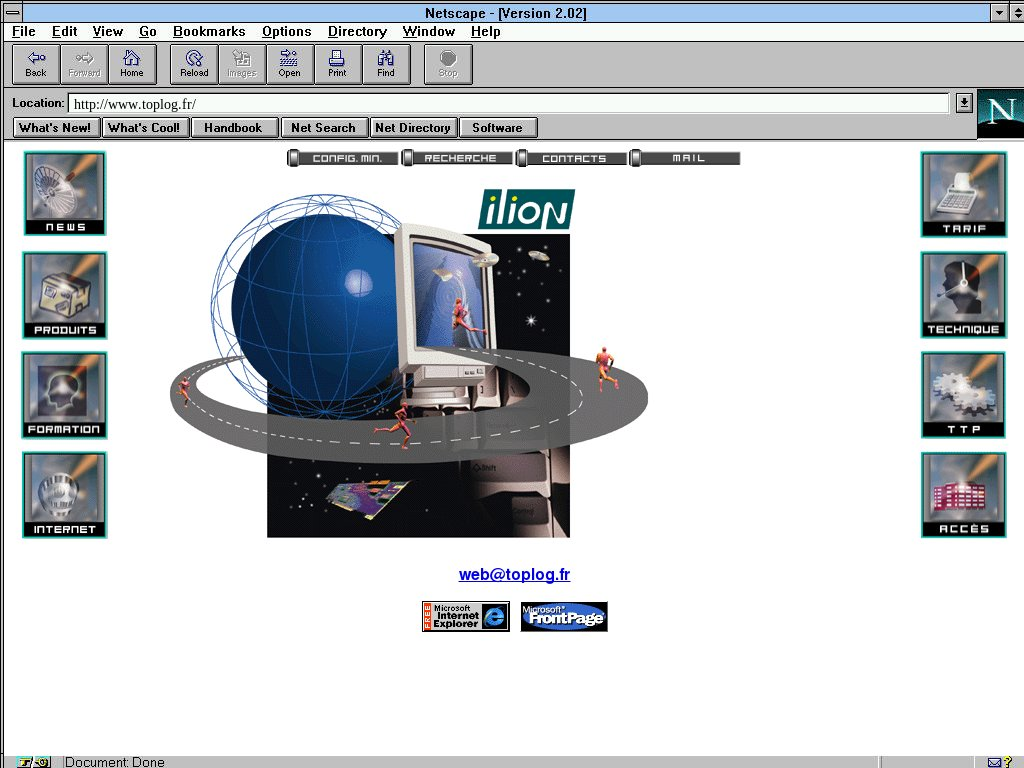
Task: Click the Home toolbar icon
Action: click(132, 64)
